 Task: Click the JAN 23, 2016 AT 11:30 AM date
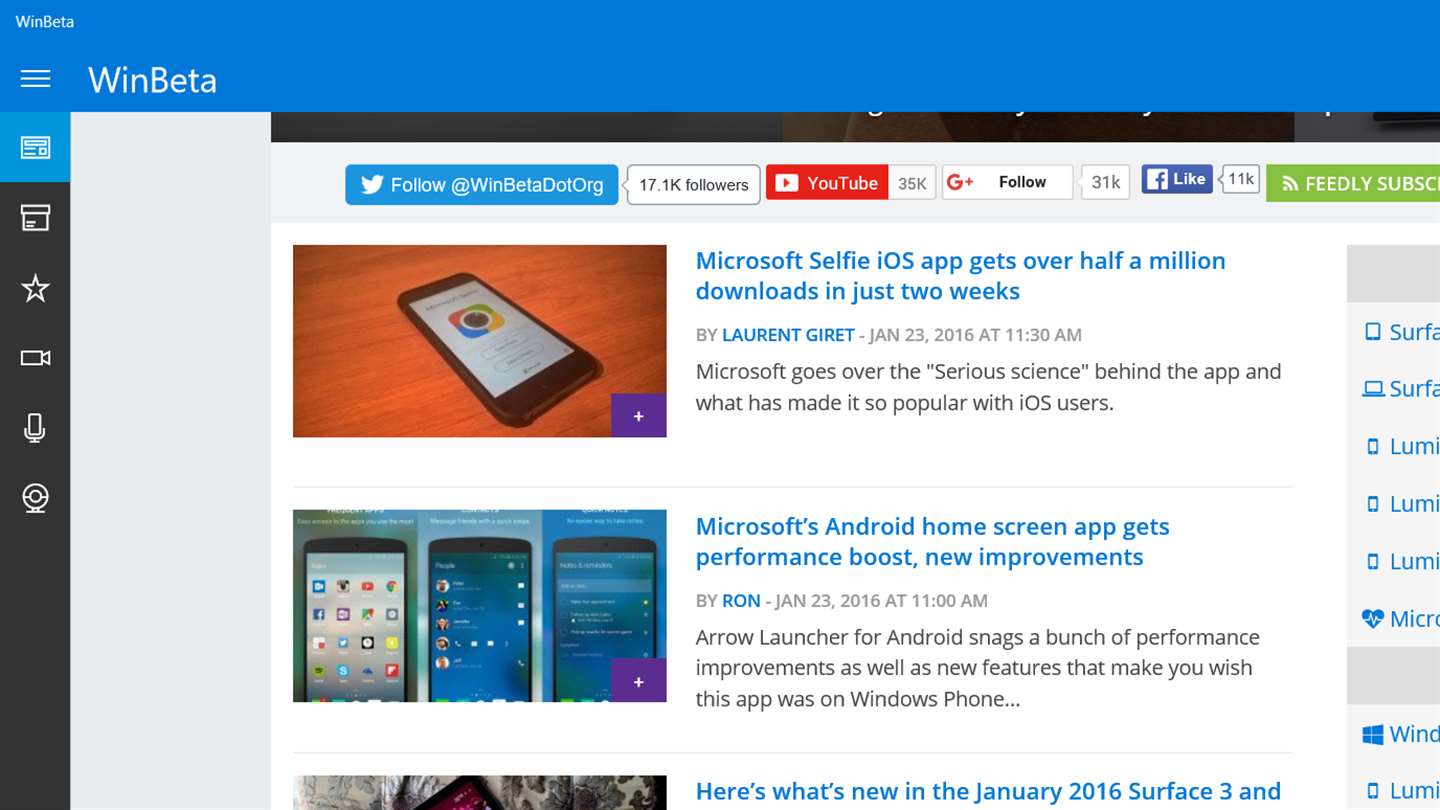tap(975, 335)
